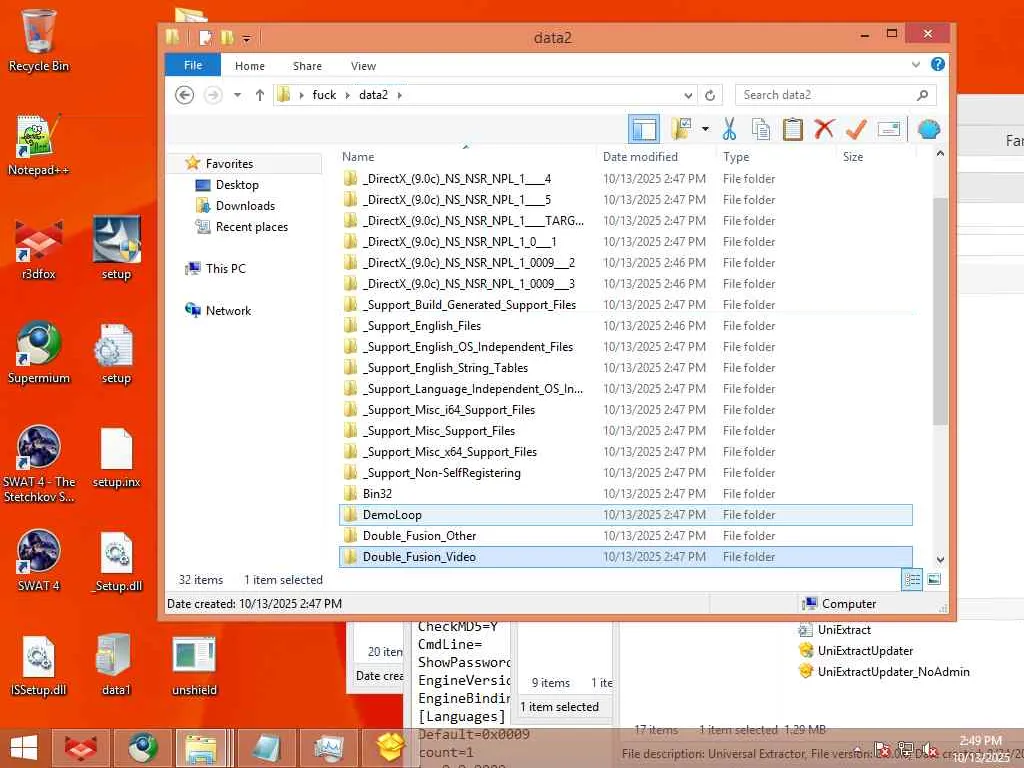Switch to Details view button in the status bar
The width and height of the screenshot is (1024, 768).
(x=912, y=579)
